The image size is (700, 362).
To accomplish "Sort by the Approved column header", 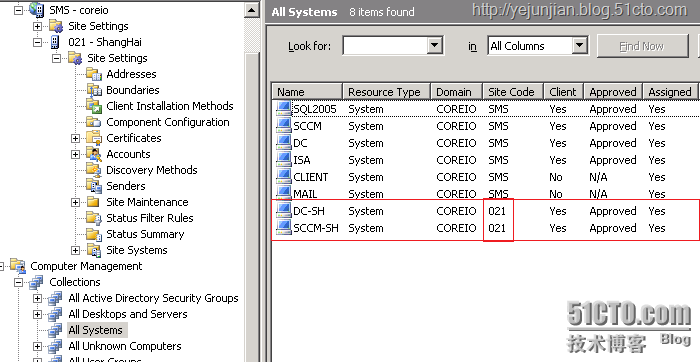I will point(613,92).
